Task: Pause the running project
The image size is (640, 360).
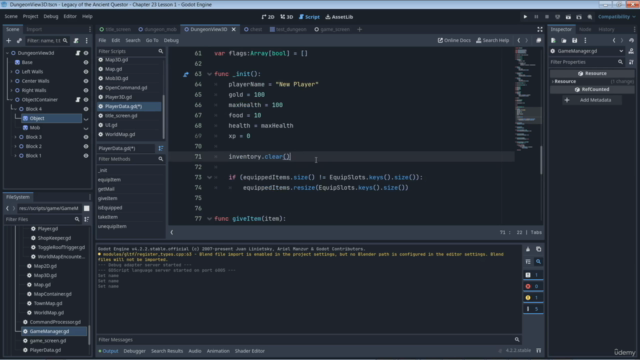Action: 536,17
